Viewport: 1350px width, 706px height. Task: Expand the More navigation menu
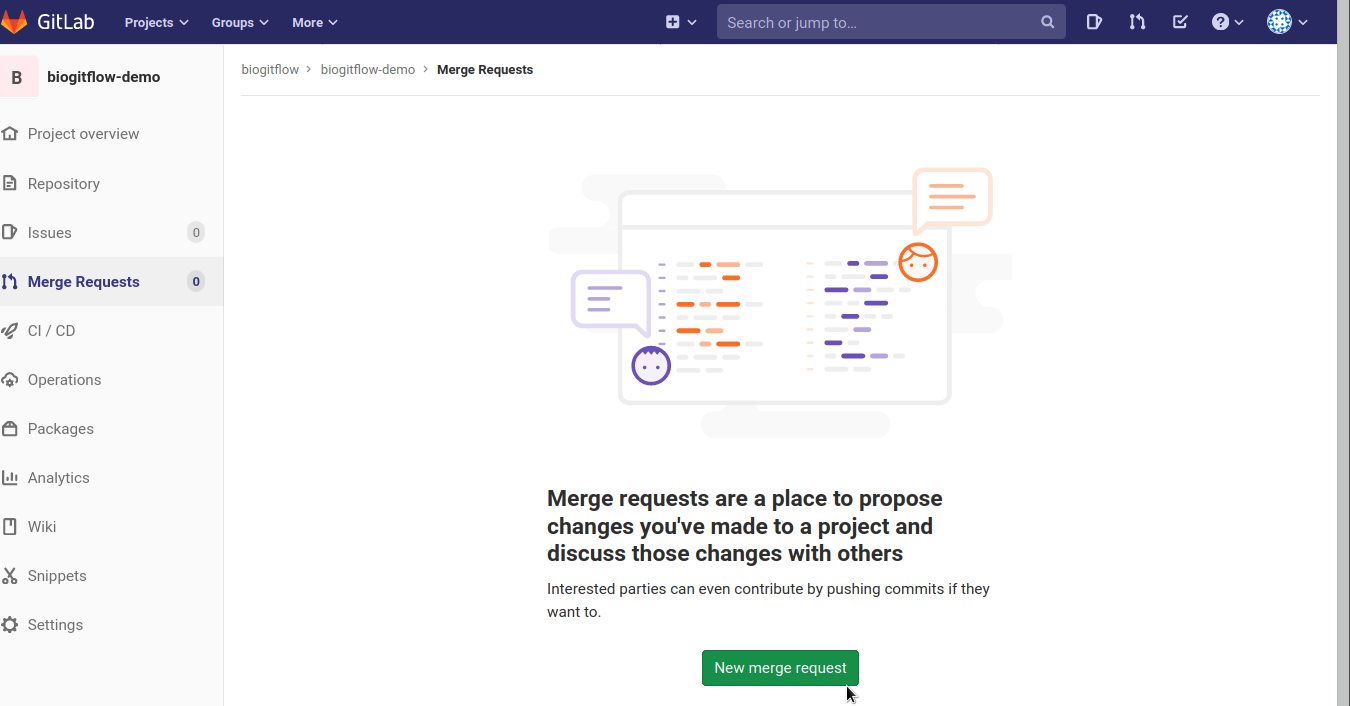315,22
